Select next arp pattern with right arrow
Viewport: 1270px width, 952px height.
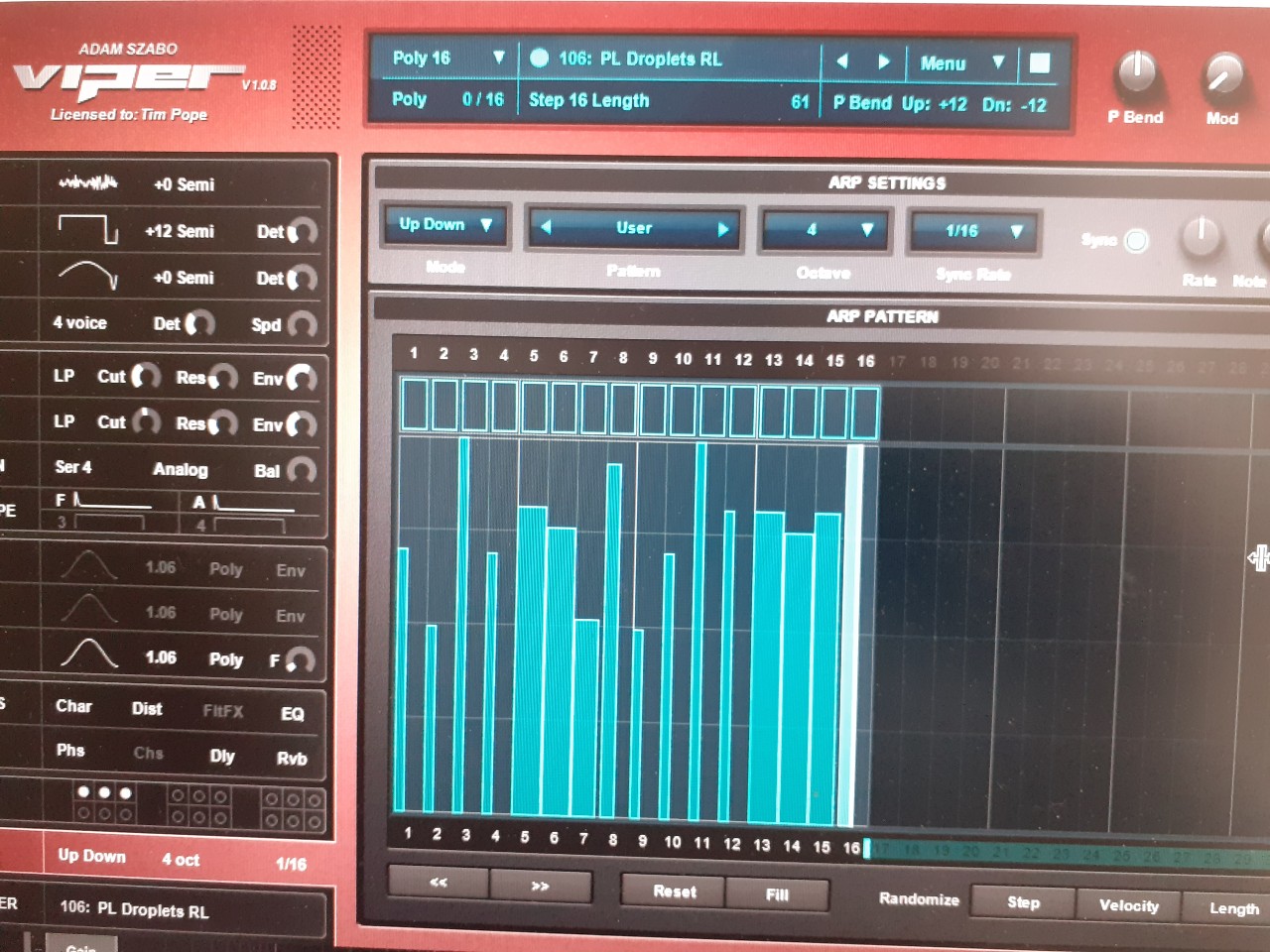[x=723, y=229]
